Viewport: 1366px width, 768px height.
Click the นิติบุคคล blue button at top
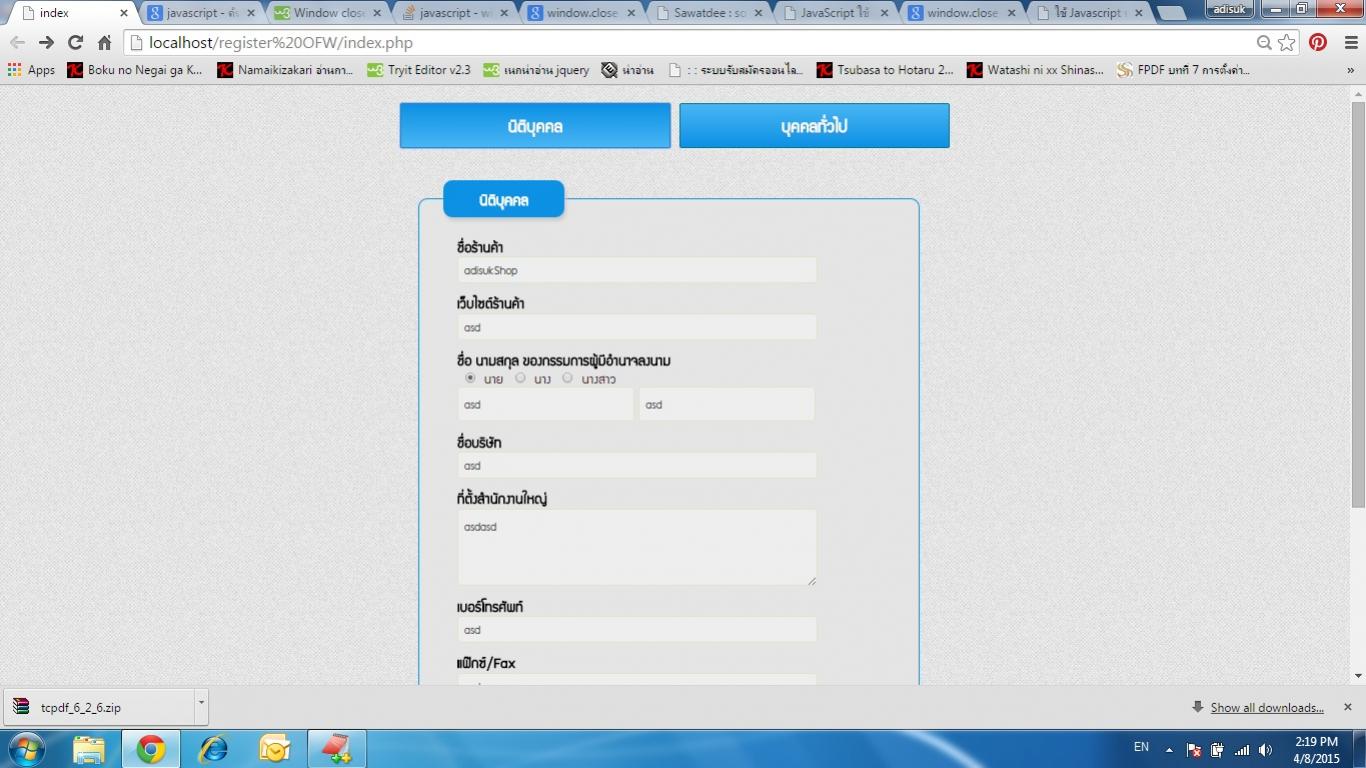[x=535, y=126]
